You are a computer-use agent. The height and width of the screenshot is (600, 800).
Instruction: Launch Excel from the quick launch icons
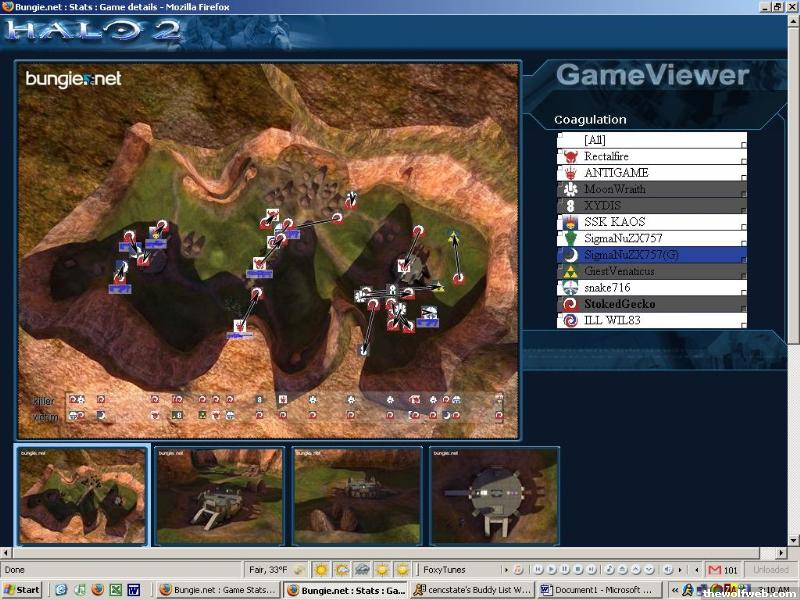(115, 590)
